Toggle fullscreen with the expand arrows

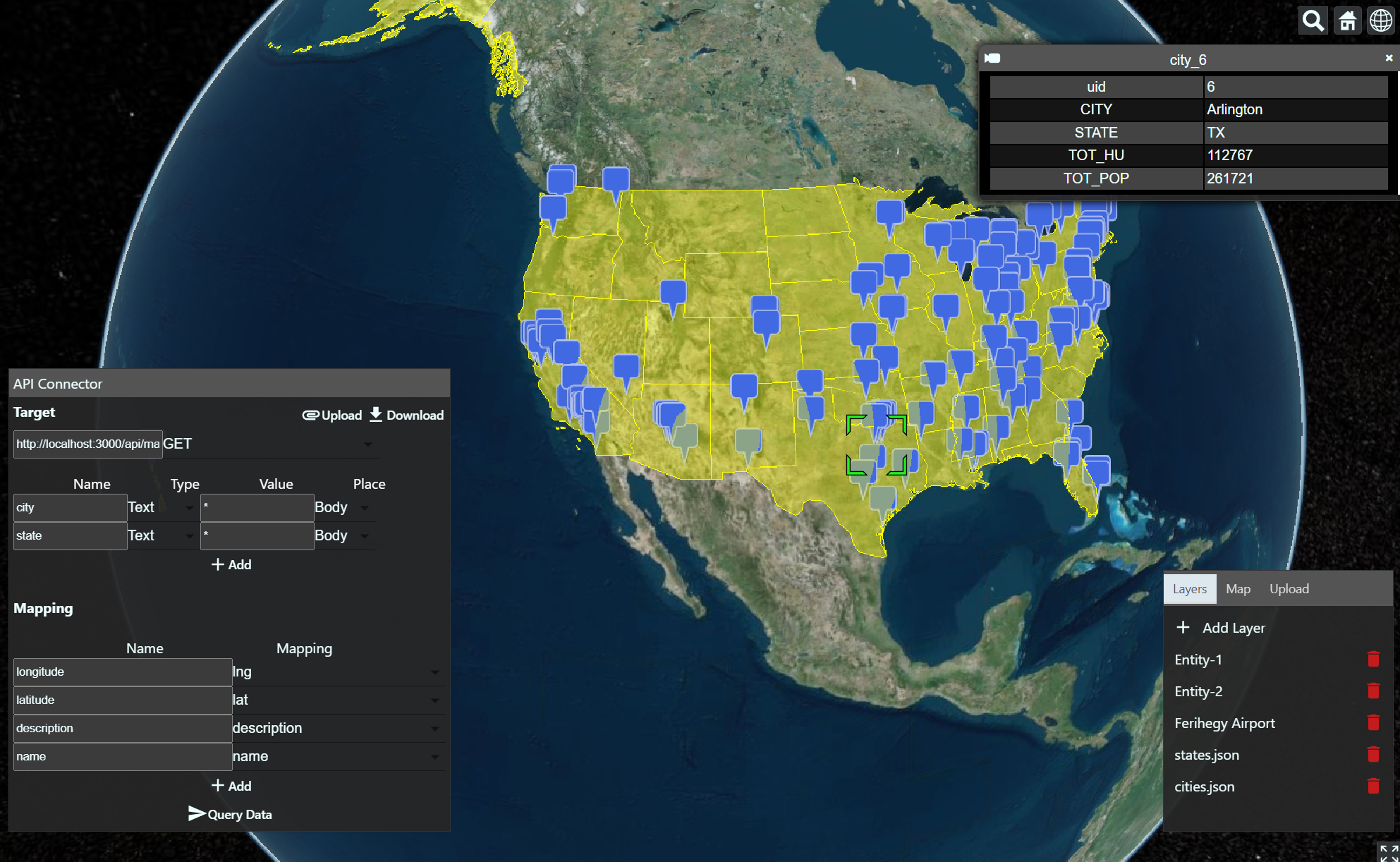[x=1388, y=851]
